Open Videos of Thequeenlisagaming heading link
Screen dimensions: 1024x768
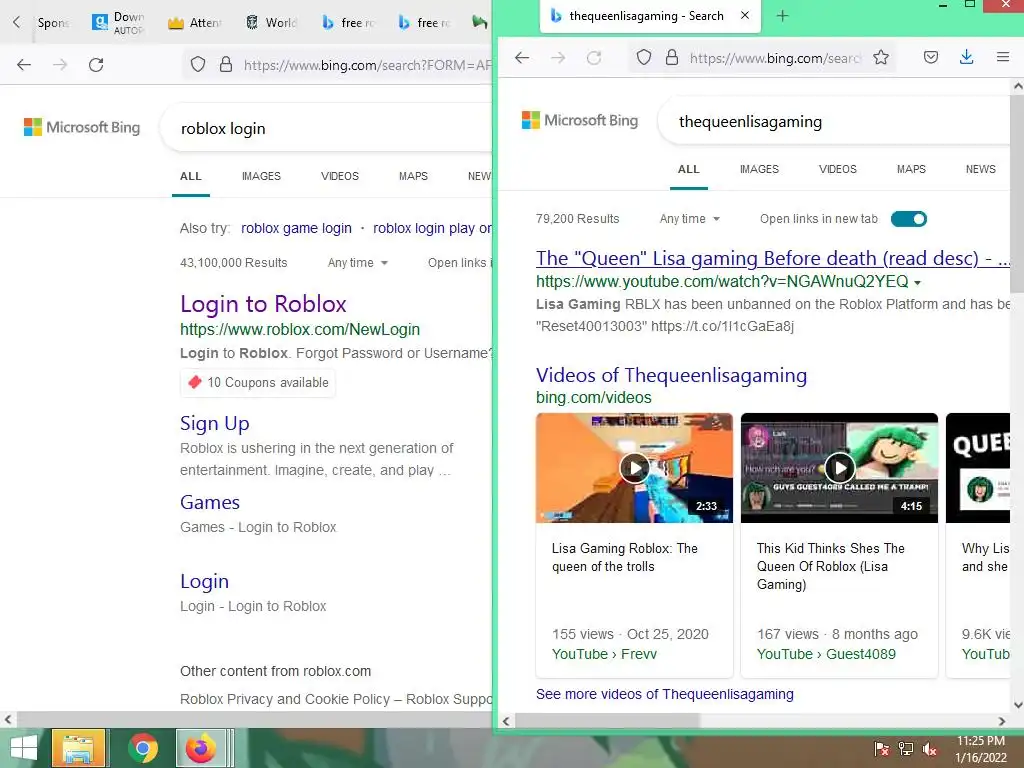[x=671, y=375]
